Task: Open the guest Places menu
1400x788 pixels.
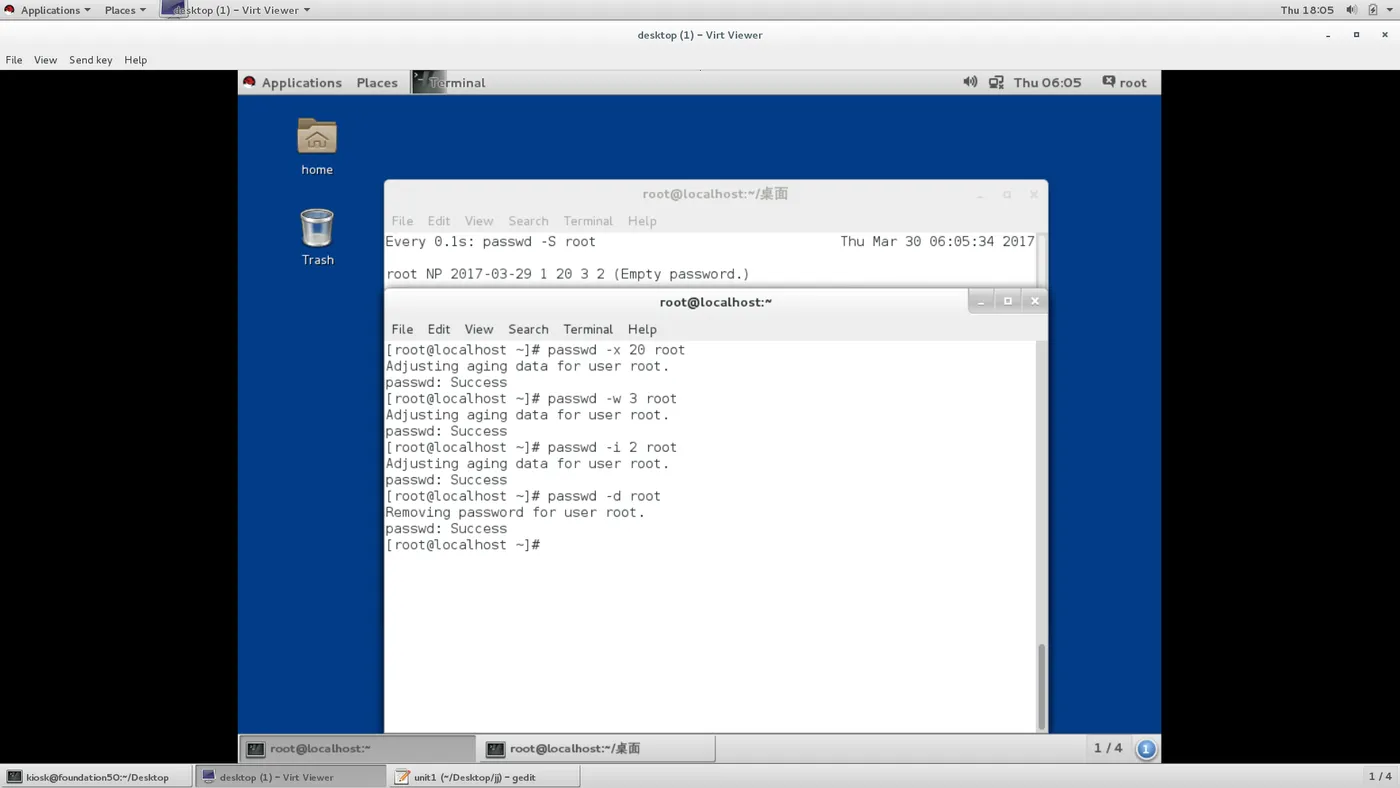Action: [377, 82]
